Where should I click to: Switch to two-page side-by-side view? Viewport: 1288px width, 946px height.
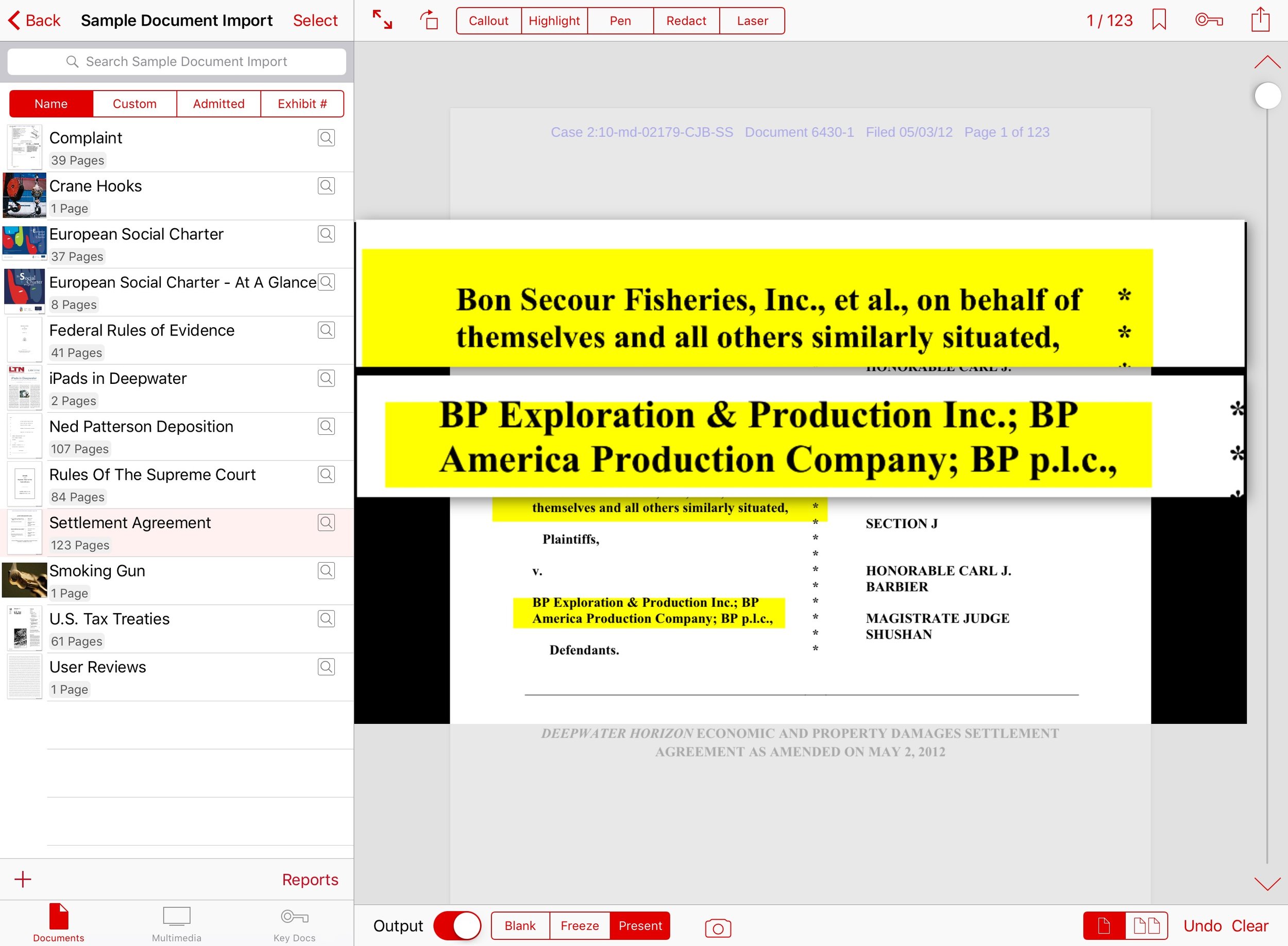pyautogui.click(x=1147, y=925)
